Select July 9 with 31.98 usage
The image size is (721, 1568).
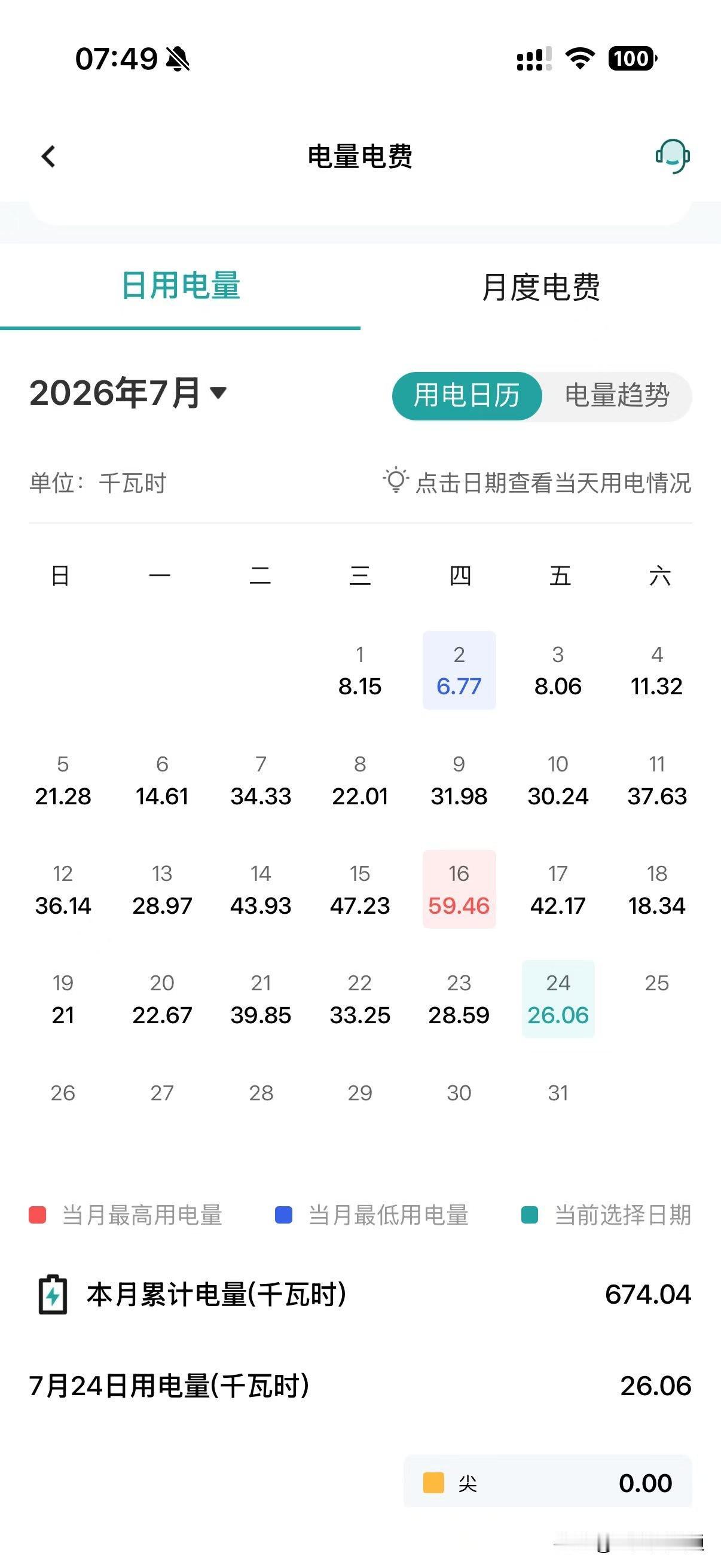click(x=459, y=780)
